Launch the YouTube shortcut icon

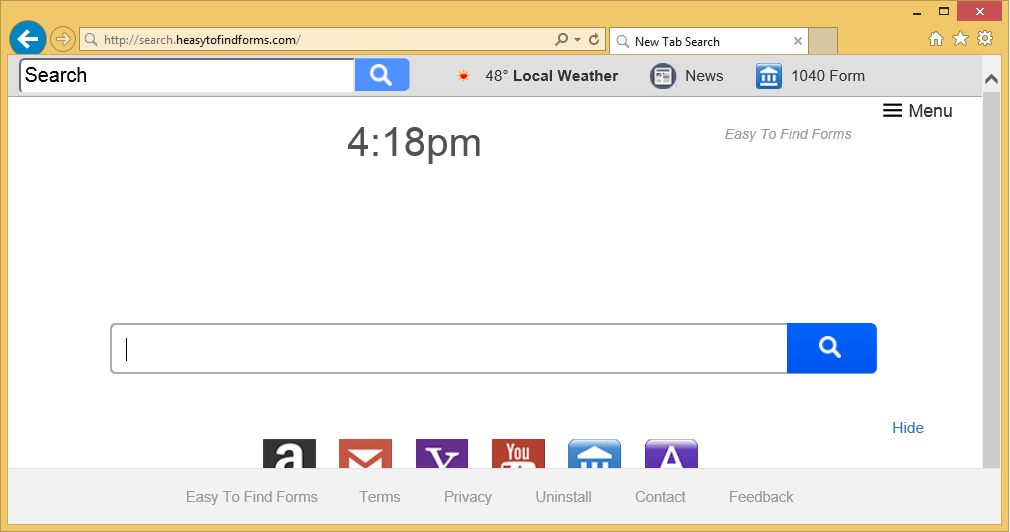[x=518, y=454]
